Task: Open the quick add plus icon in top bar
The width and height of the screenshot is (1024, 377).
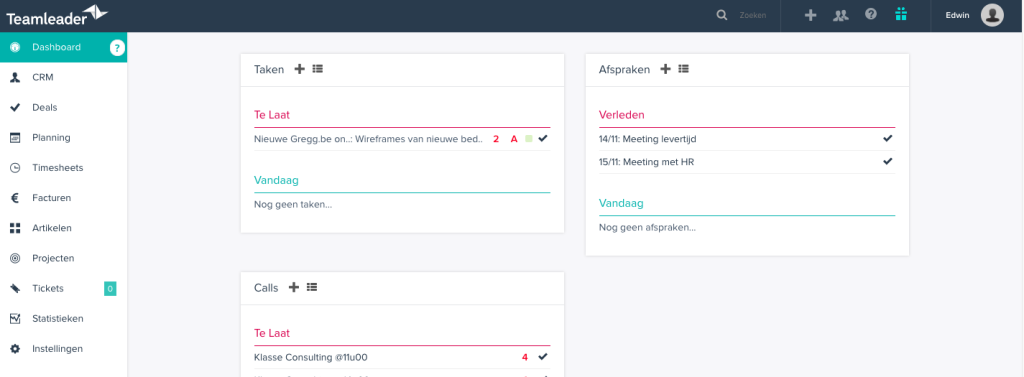Action: pos(810,15)
